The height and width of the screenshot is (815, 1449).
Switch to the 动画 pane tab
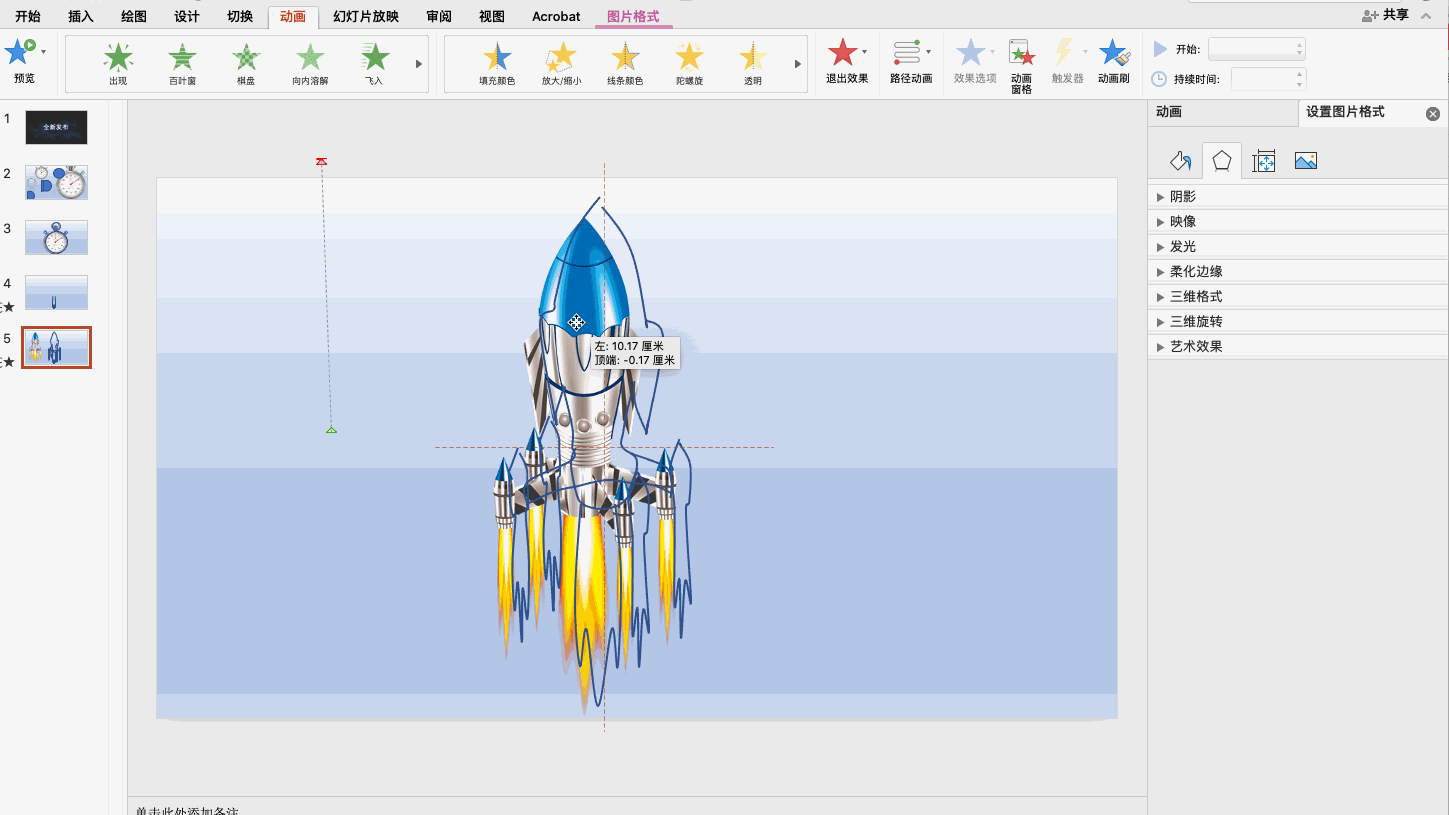[x=1223, y=112]
